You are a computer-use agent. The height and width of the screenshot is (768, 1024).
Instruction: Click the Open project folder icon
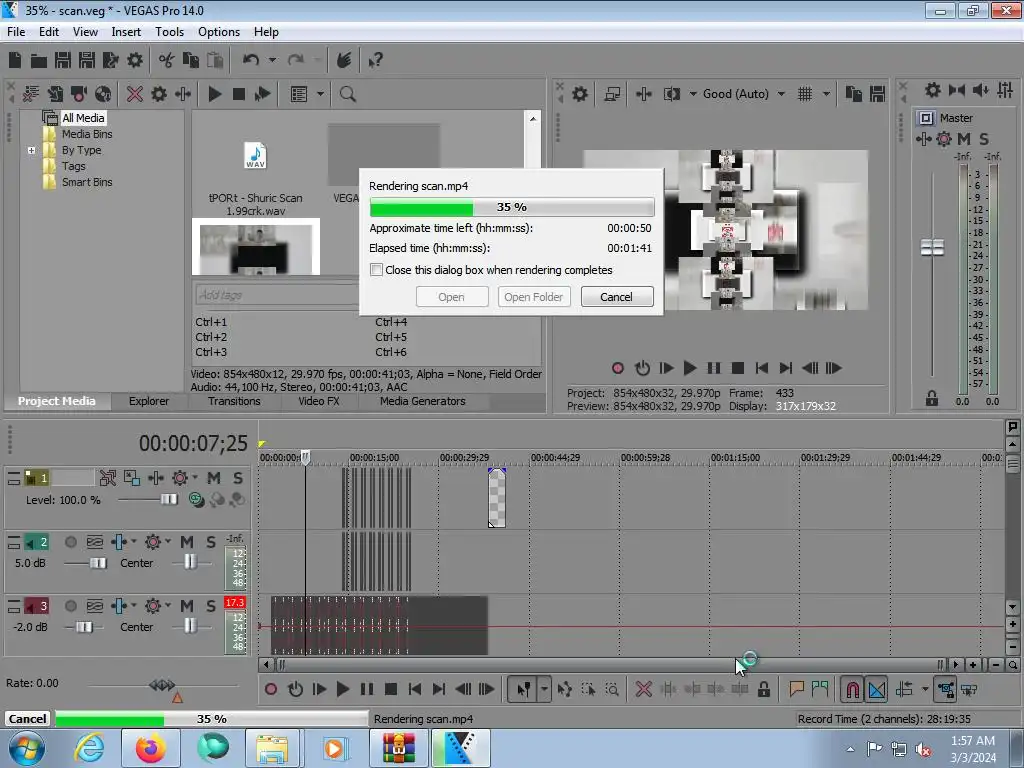[39, 61]
